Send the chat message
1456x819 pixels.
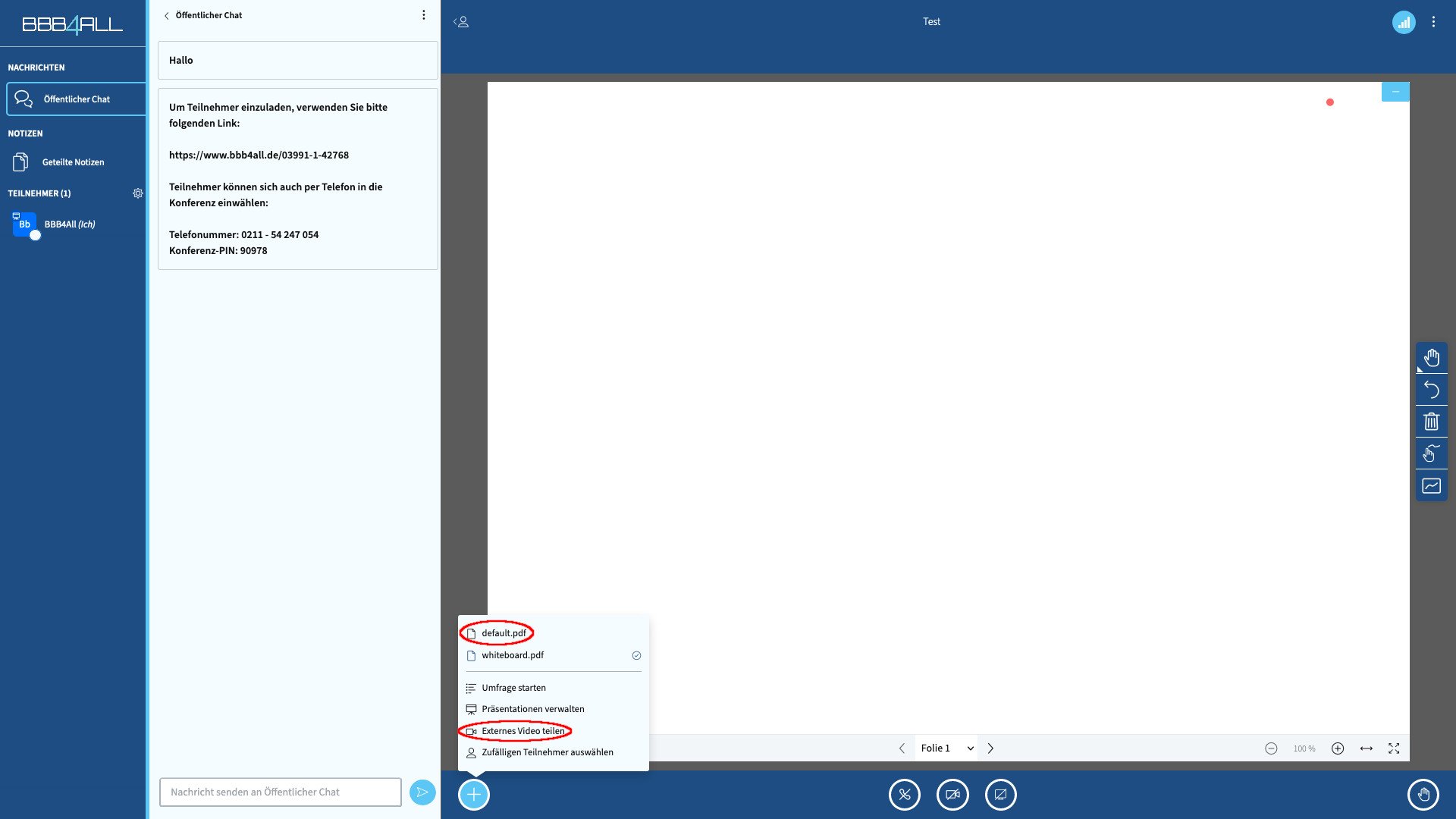point(422,792)
